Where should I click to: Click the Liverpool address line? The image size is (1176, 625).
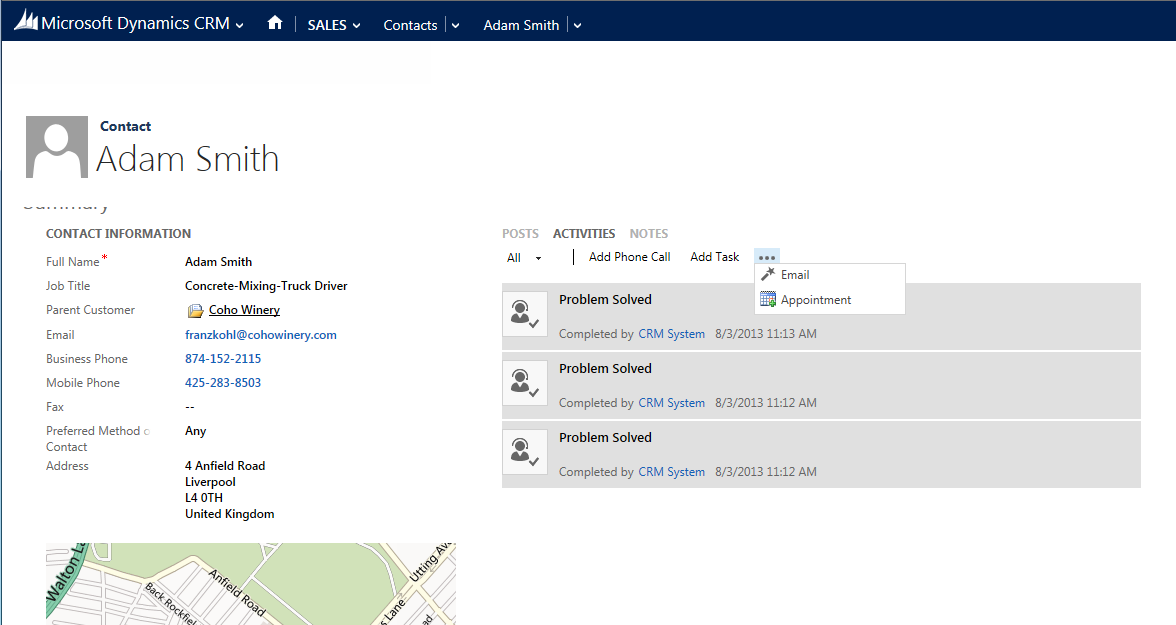pos(211,482)
